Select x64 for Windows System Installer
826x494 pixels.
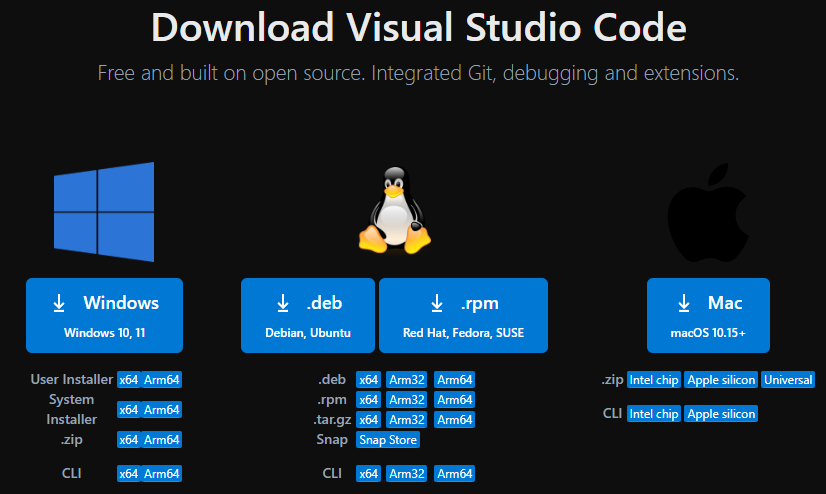tap(129, 410)
